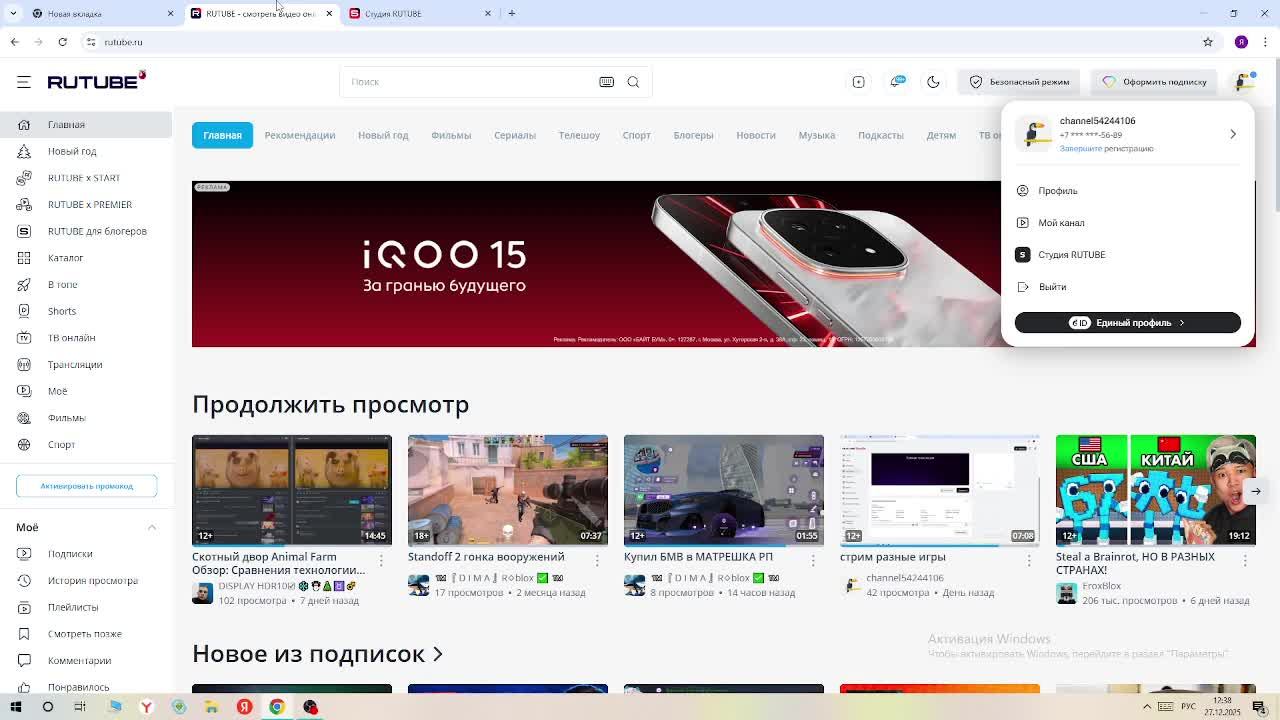Switch to the Студия RUTUBE browser tab
The width and height of the screenshot is (1280, 720).
420,13
